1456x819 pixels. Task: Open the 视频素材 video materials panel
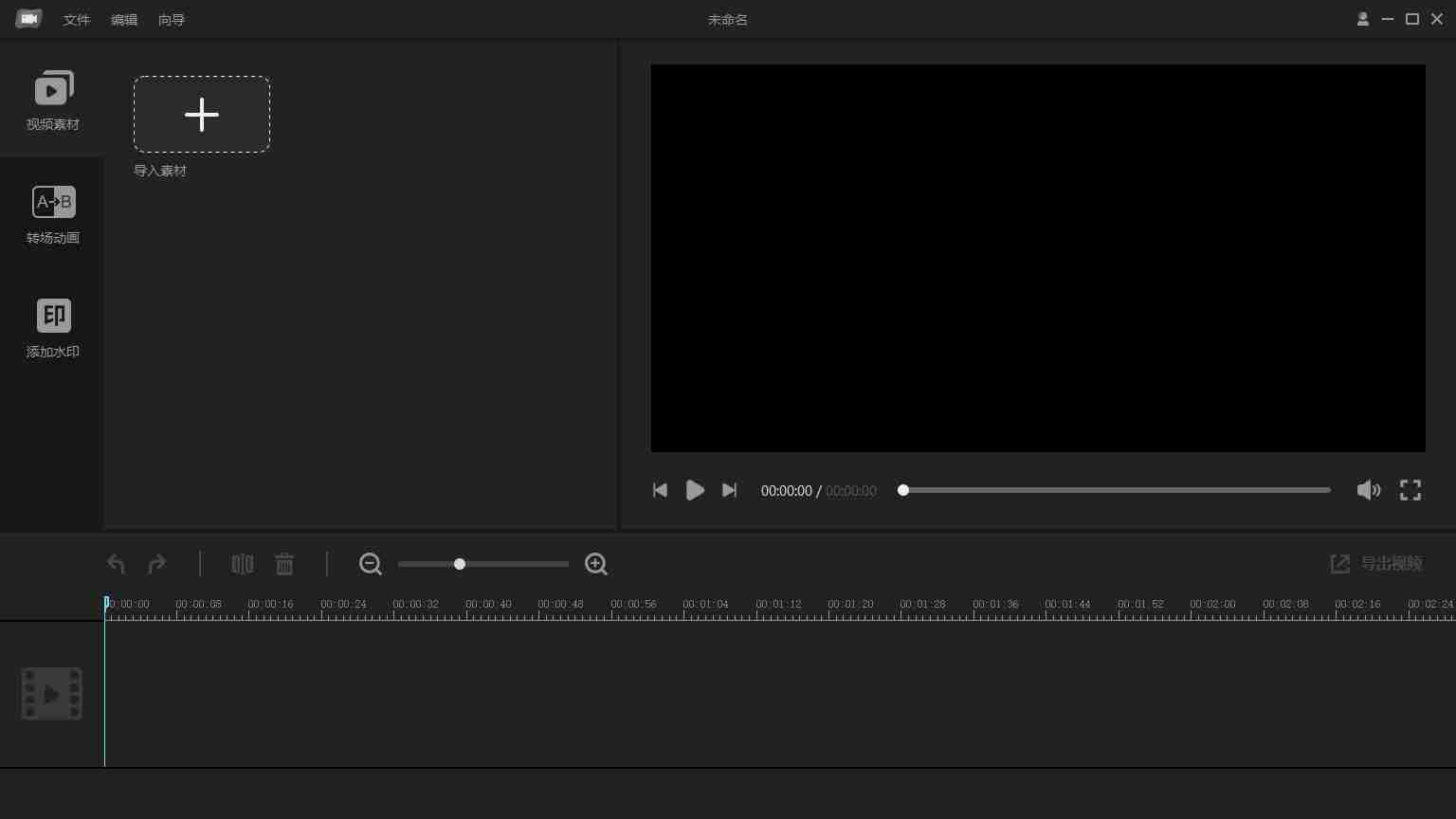pos(53,100)
